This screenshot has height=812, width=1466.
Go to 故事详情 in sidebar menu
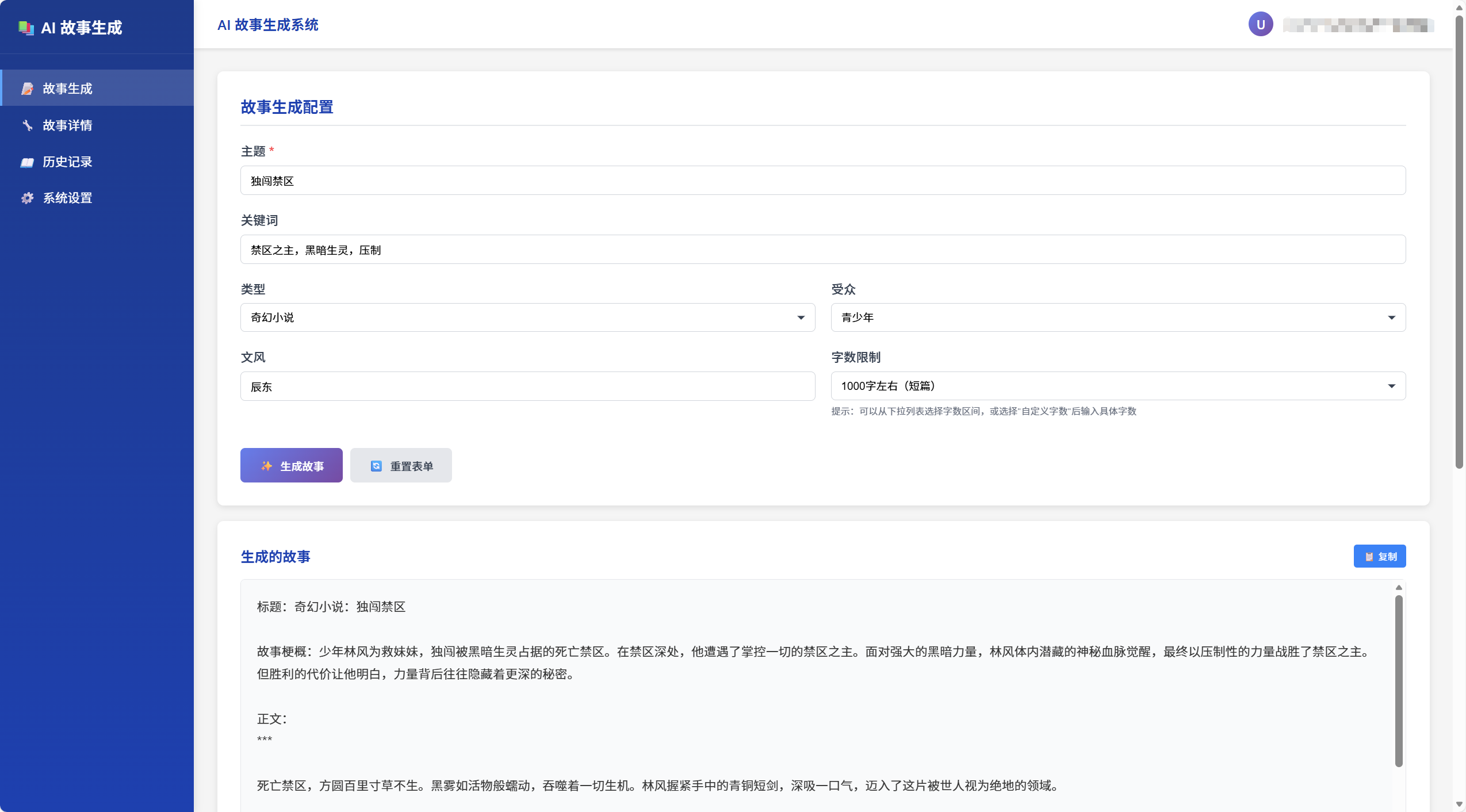67,125
